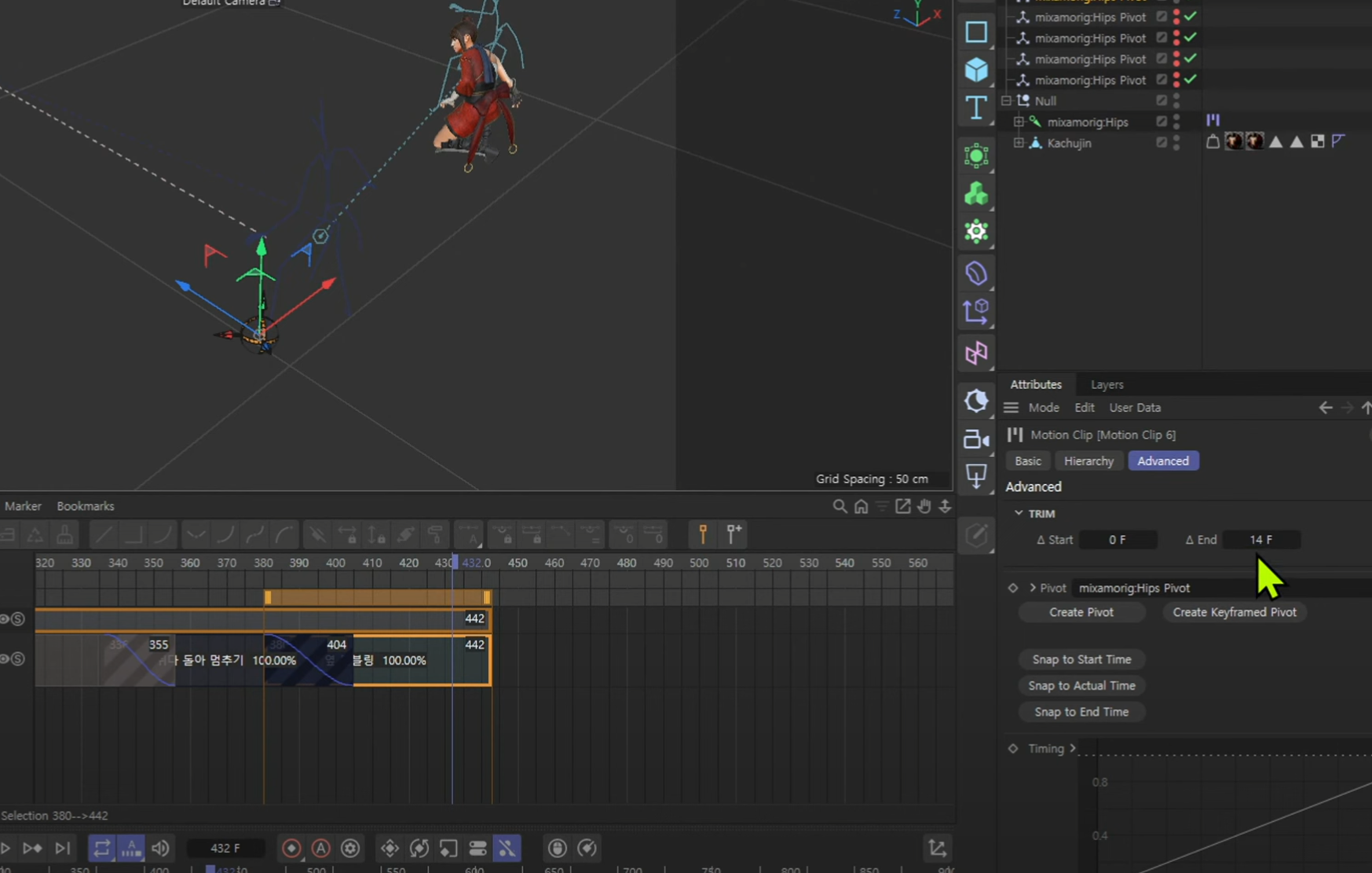Open the Camera object tool
Viewport: 1372px width, 873px height.
(x=976, y=440)
